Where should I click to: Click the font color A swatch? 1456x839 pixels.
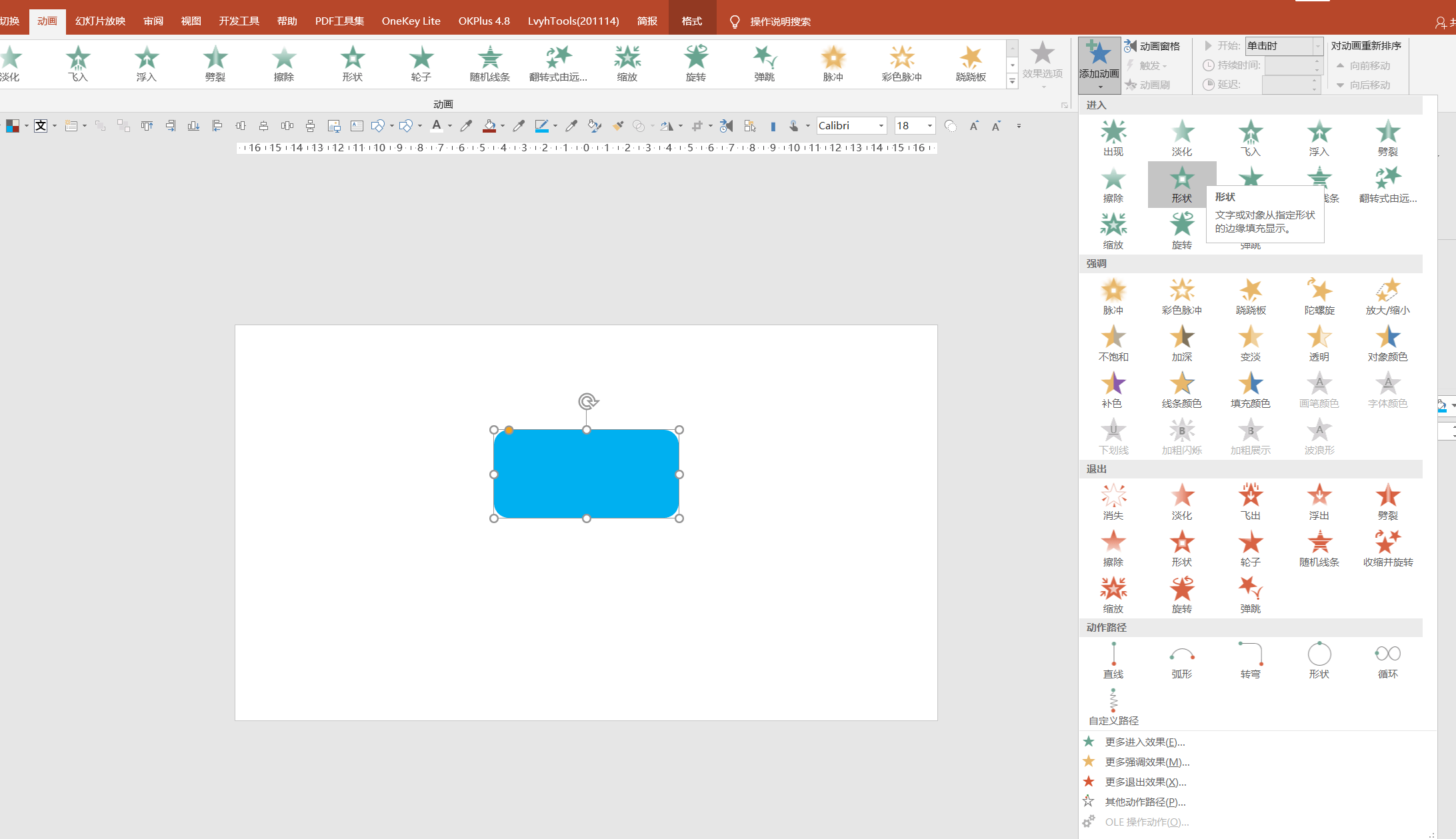pos(437,126)
